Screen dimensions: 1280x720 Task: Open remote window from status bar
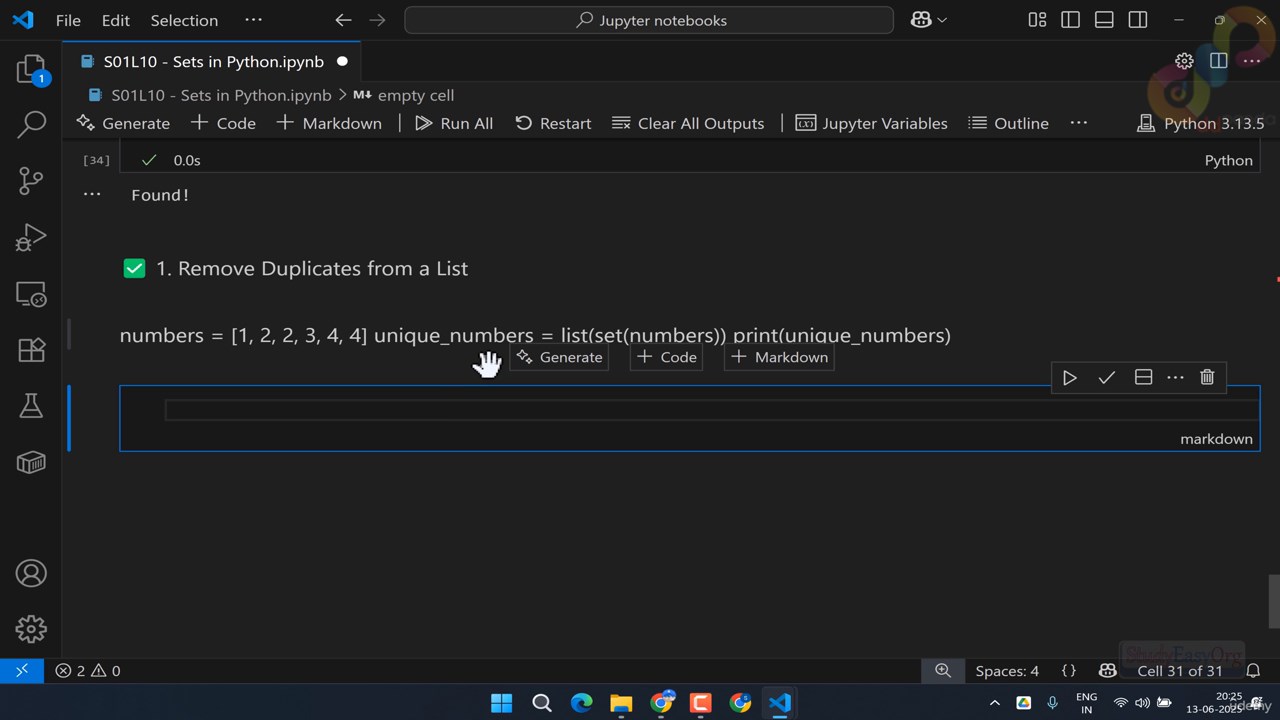click(22, 671)
